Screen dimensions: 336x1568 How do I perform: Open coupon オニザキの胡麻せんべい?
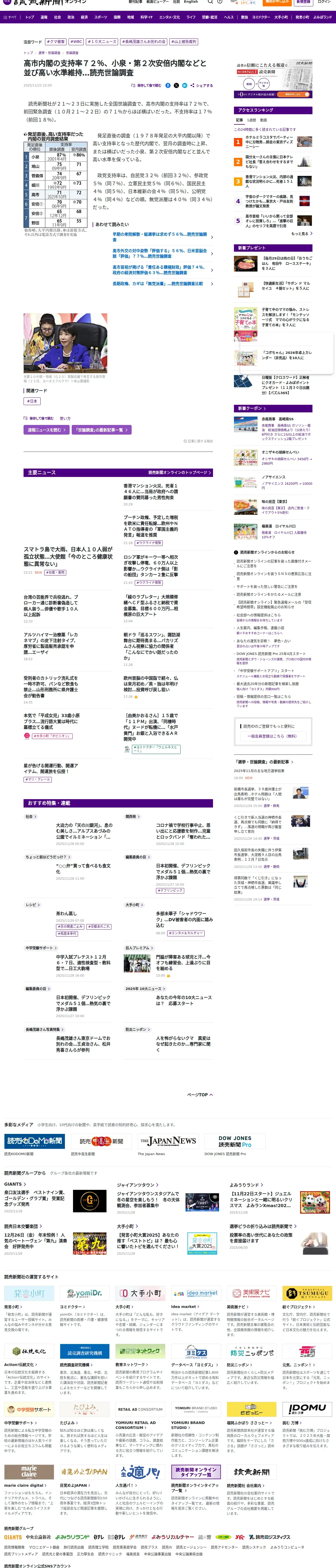(x=280, y=452)
